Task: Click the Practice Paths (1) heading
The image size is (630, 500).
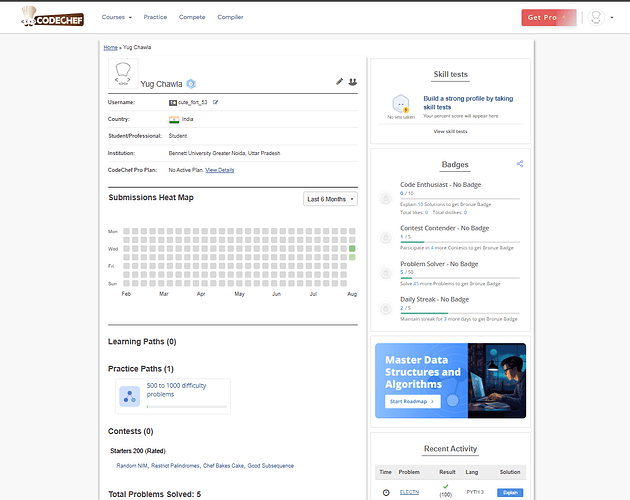Action: [141, 369]
